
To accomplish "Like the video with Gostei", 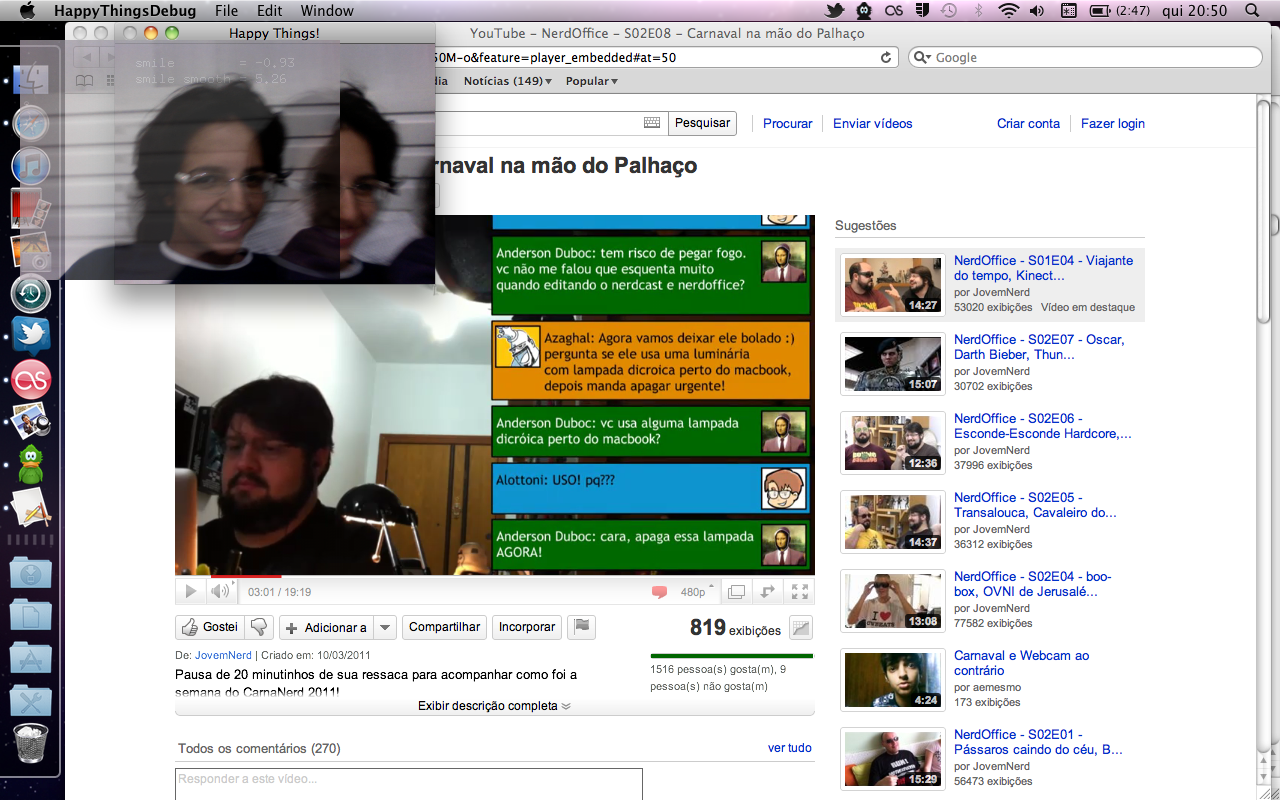I will point(210,627).
